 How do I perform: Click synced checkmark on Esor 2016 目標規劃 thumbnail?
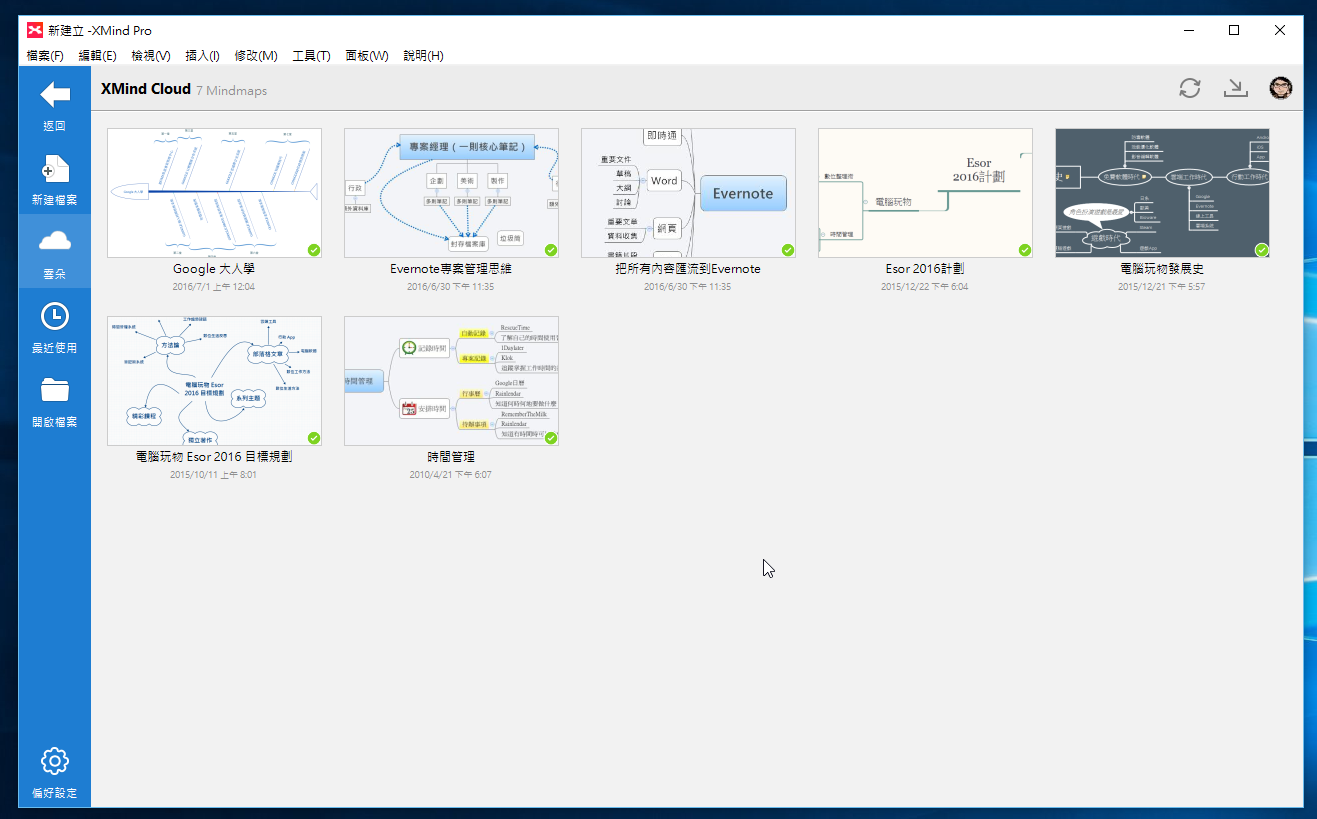click(314, 438)
